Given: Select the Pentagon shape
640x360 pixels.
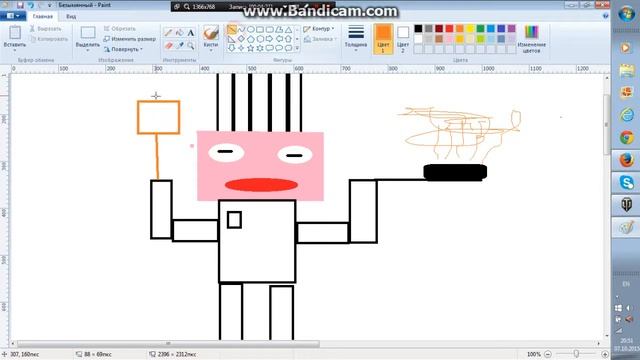Looking at the screenshot, I should [x=251, y=39].
